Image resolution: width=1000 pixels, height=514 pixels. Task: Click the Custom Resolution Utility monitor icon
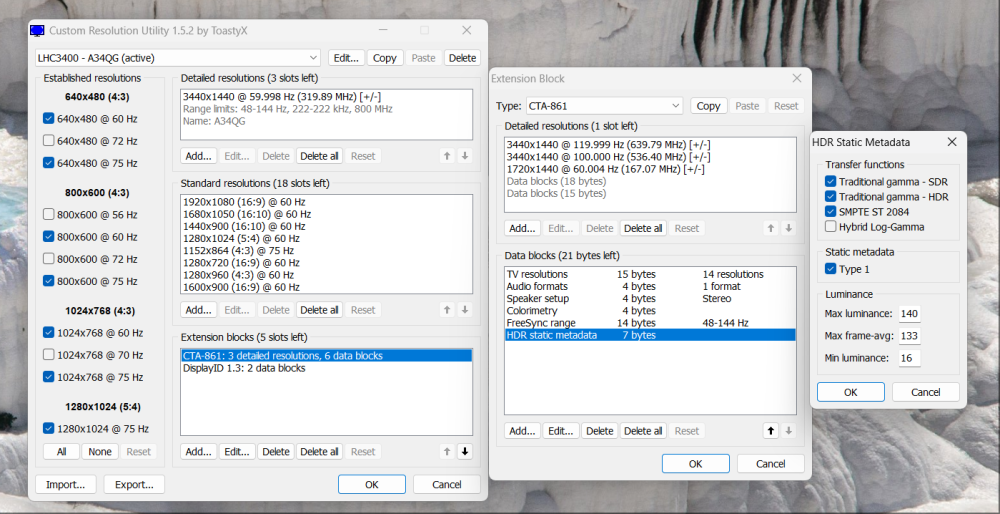click(x=37, y=31)
